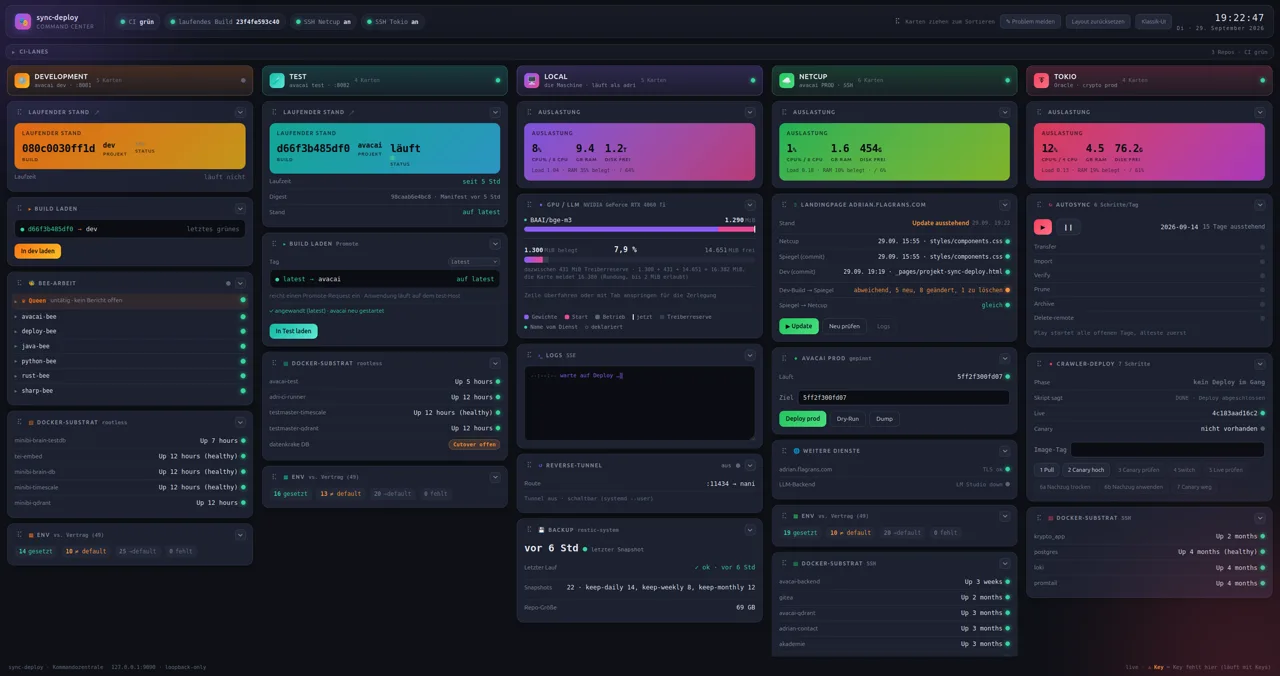
Task: Select step '1 Pull' in Crawler-Deploy
Action: (1047, 470)
